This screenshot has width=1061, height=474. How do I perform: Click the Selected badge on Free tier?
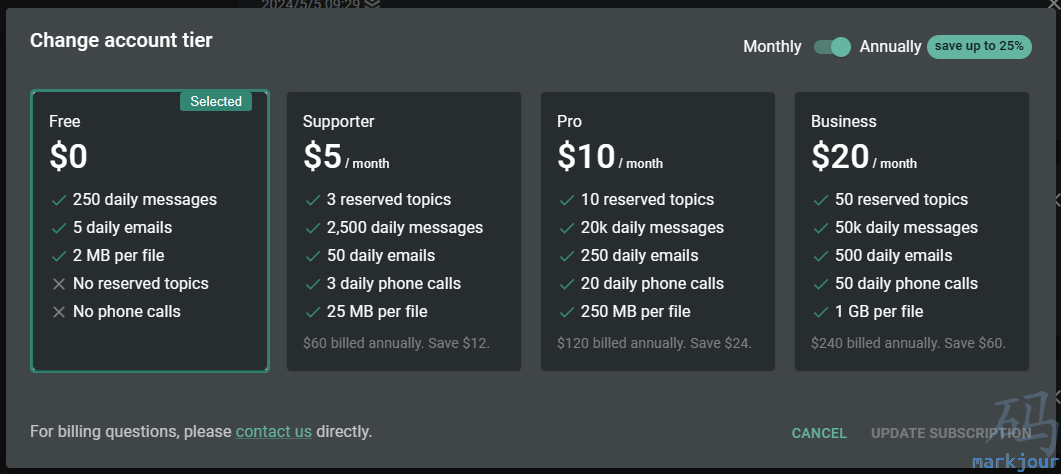coord(216,101)
